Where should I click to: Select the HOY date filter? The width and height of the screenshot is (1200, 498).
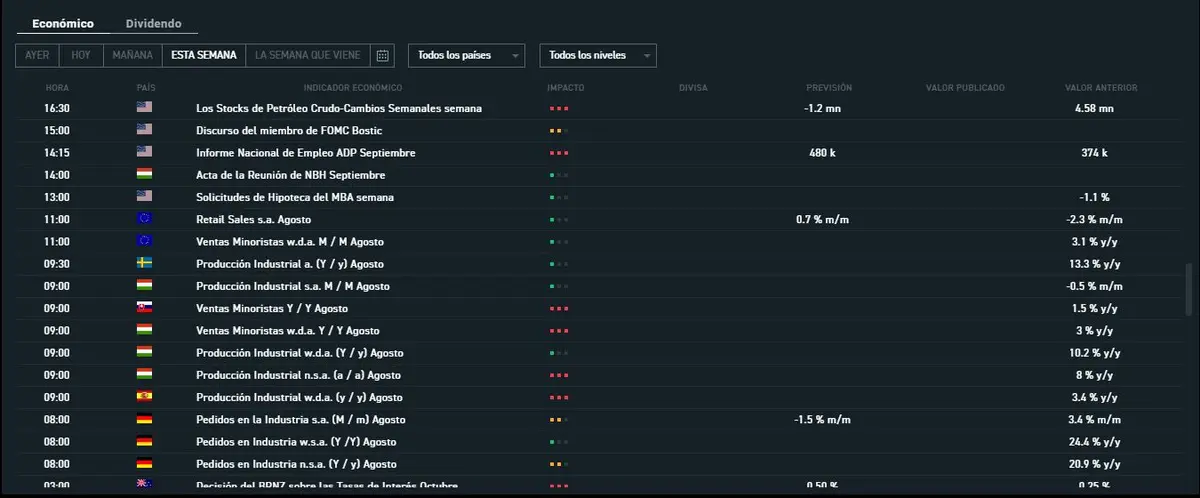[81, 56]
